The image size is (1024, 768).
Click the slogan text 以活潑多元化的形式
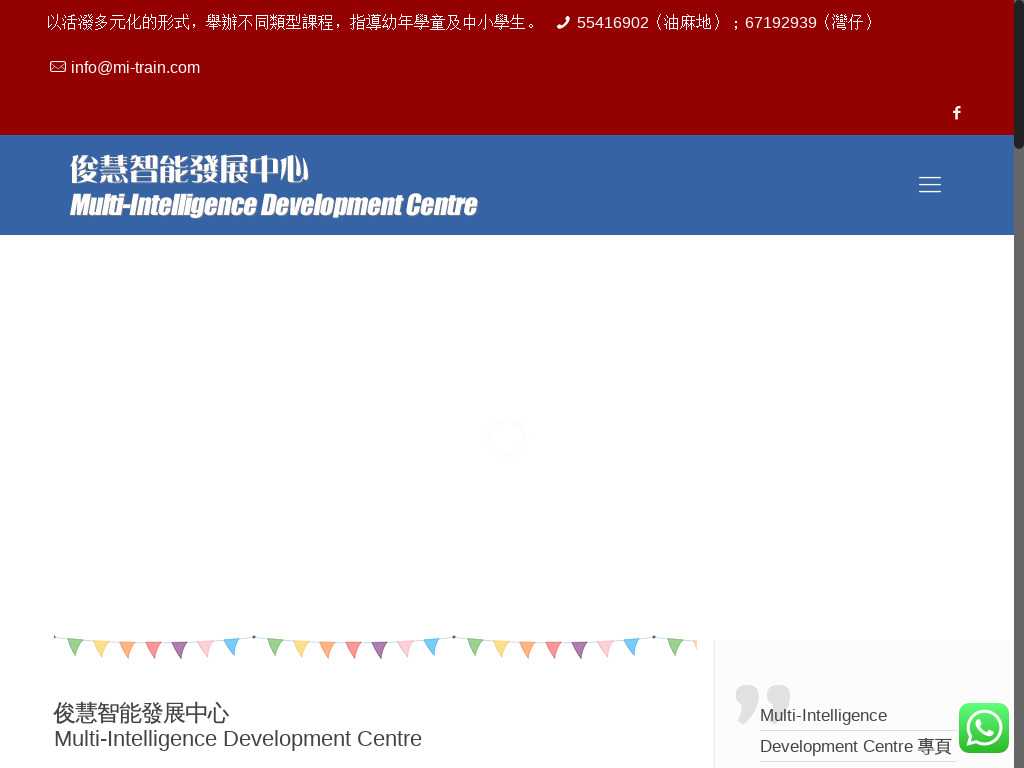pyautogui.click(x=118, y=23)
